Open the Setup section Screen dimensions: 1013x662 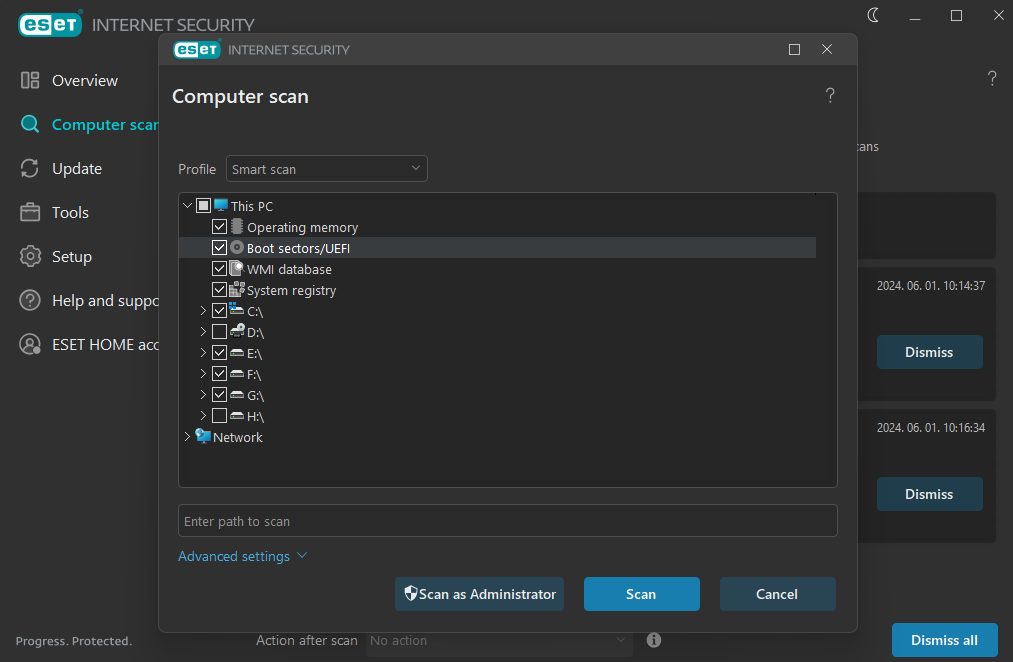(x=72, y=256)
